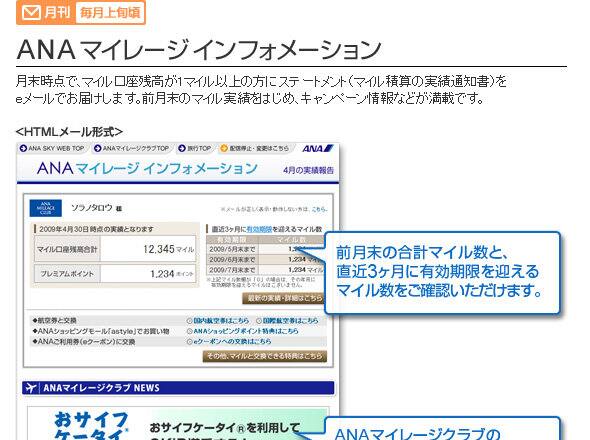Click the 有効期限 link in mile expiry header
This screenshot has width=590, height=440.
[259, 229]
